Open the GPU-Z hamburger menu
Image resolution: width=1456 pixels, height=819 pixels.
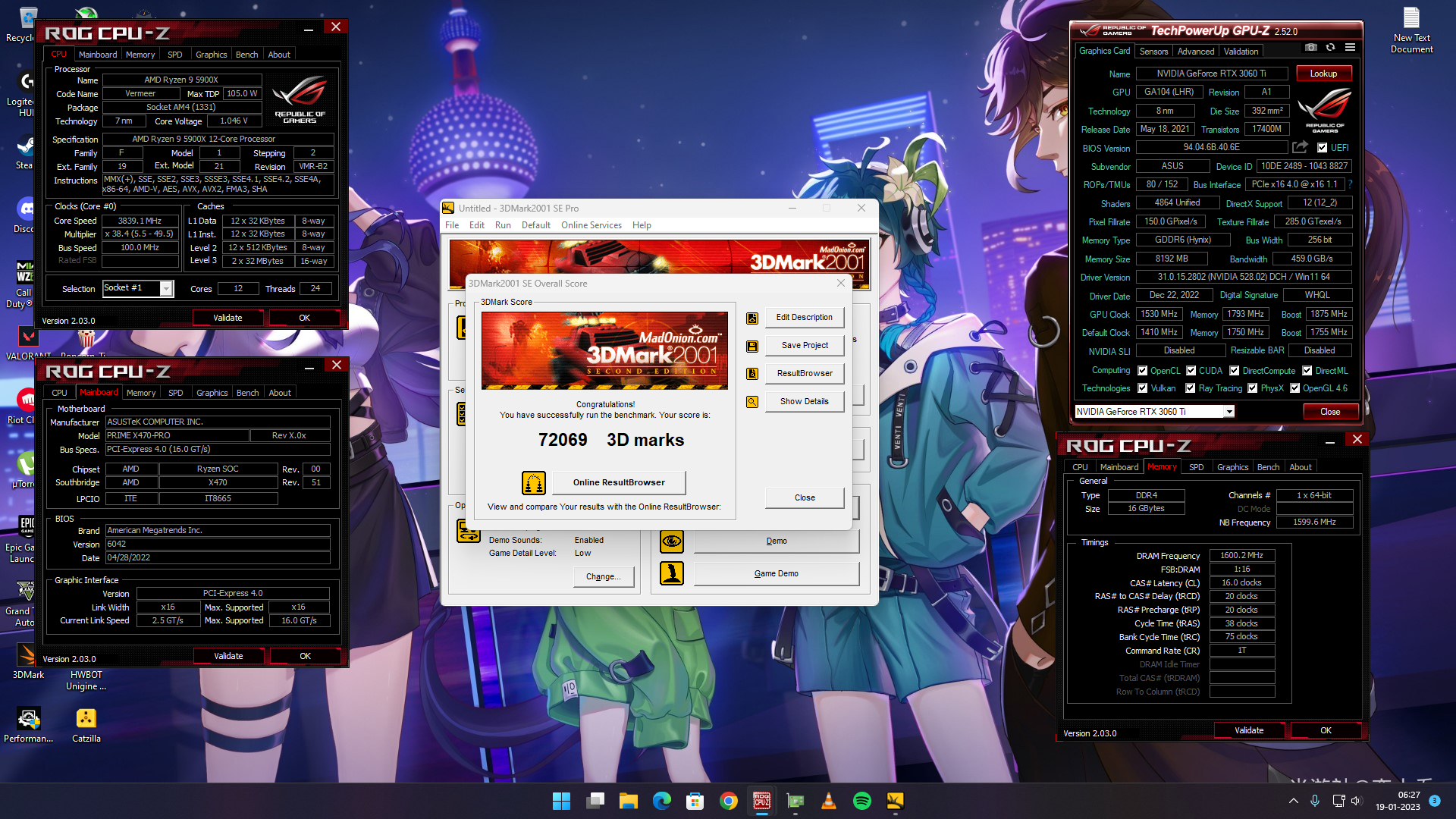1350,48
